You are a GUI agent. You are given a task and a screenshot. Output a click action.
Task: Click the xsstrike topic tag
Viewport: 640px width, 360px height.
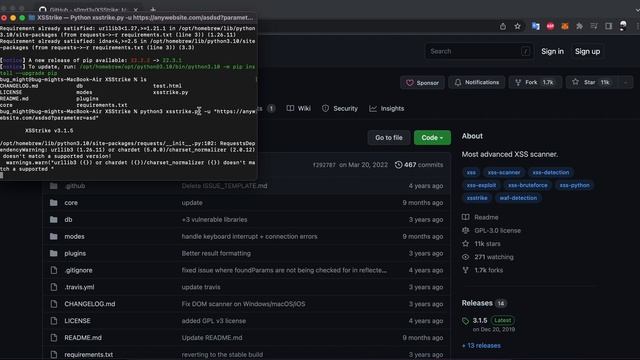click(x=477, y=198)
